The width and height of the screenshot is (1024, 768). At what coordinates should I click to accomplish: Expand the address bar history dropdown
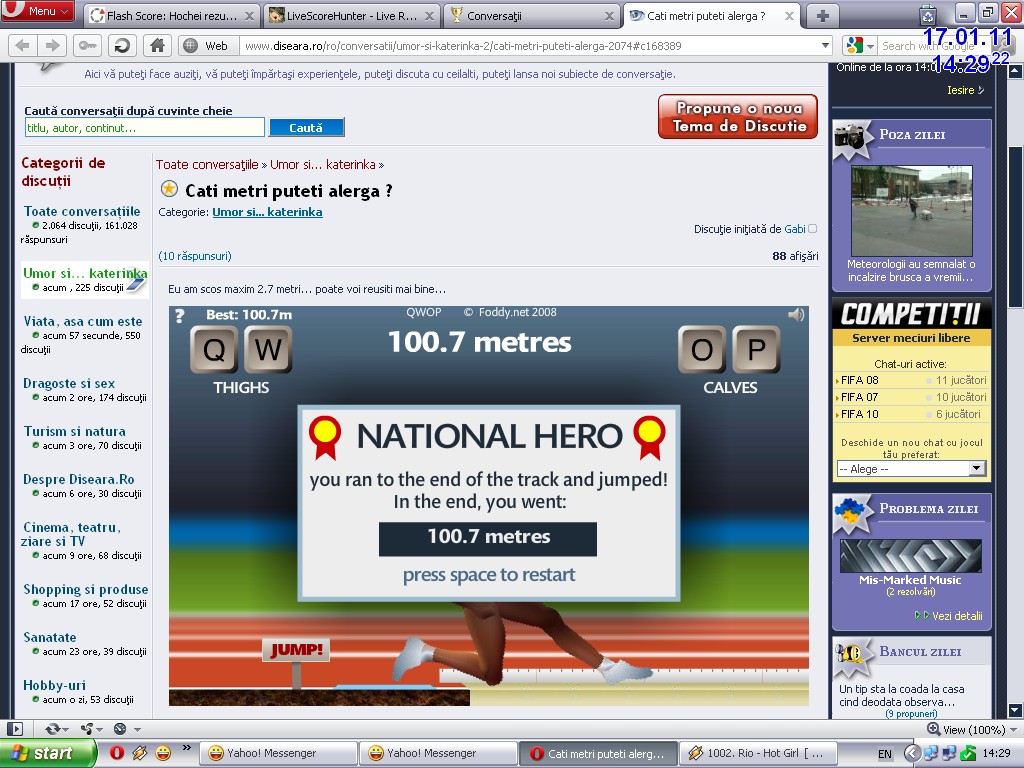(825, 46)
